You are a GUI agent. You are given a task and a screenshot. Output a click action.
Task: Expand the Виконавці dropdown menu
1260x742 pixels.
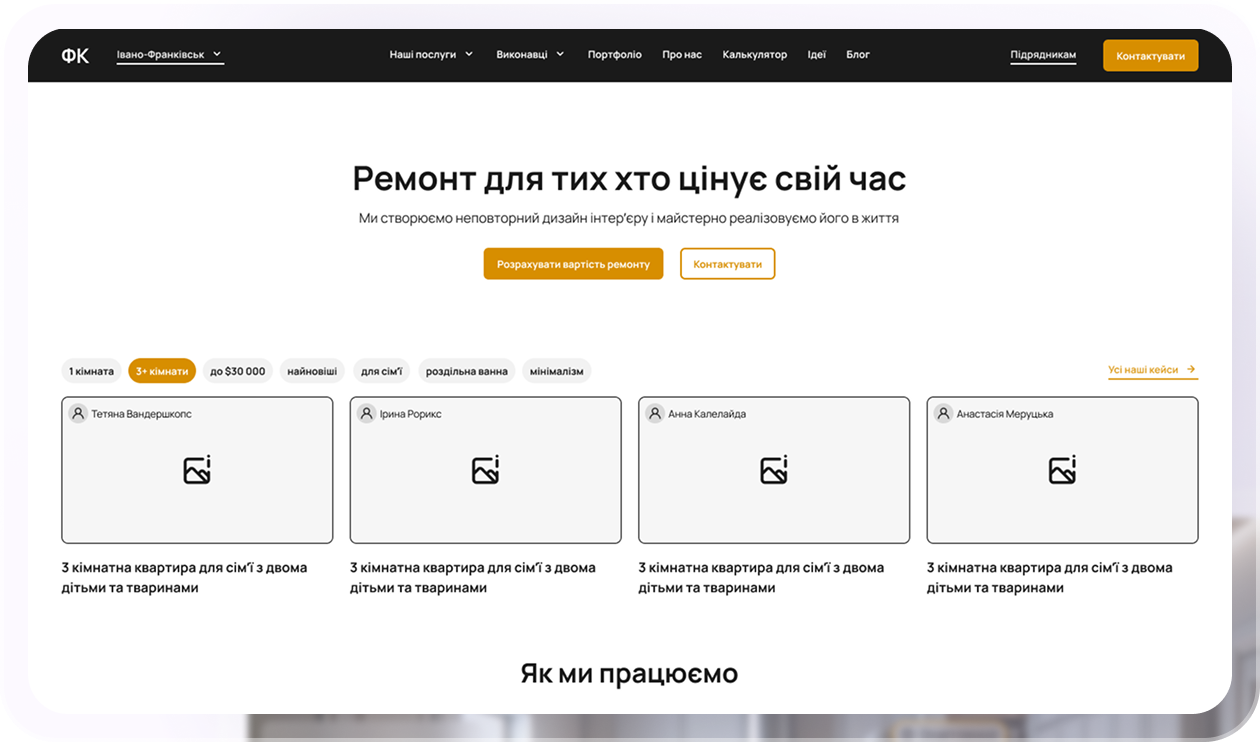tap(530, 55)
